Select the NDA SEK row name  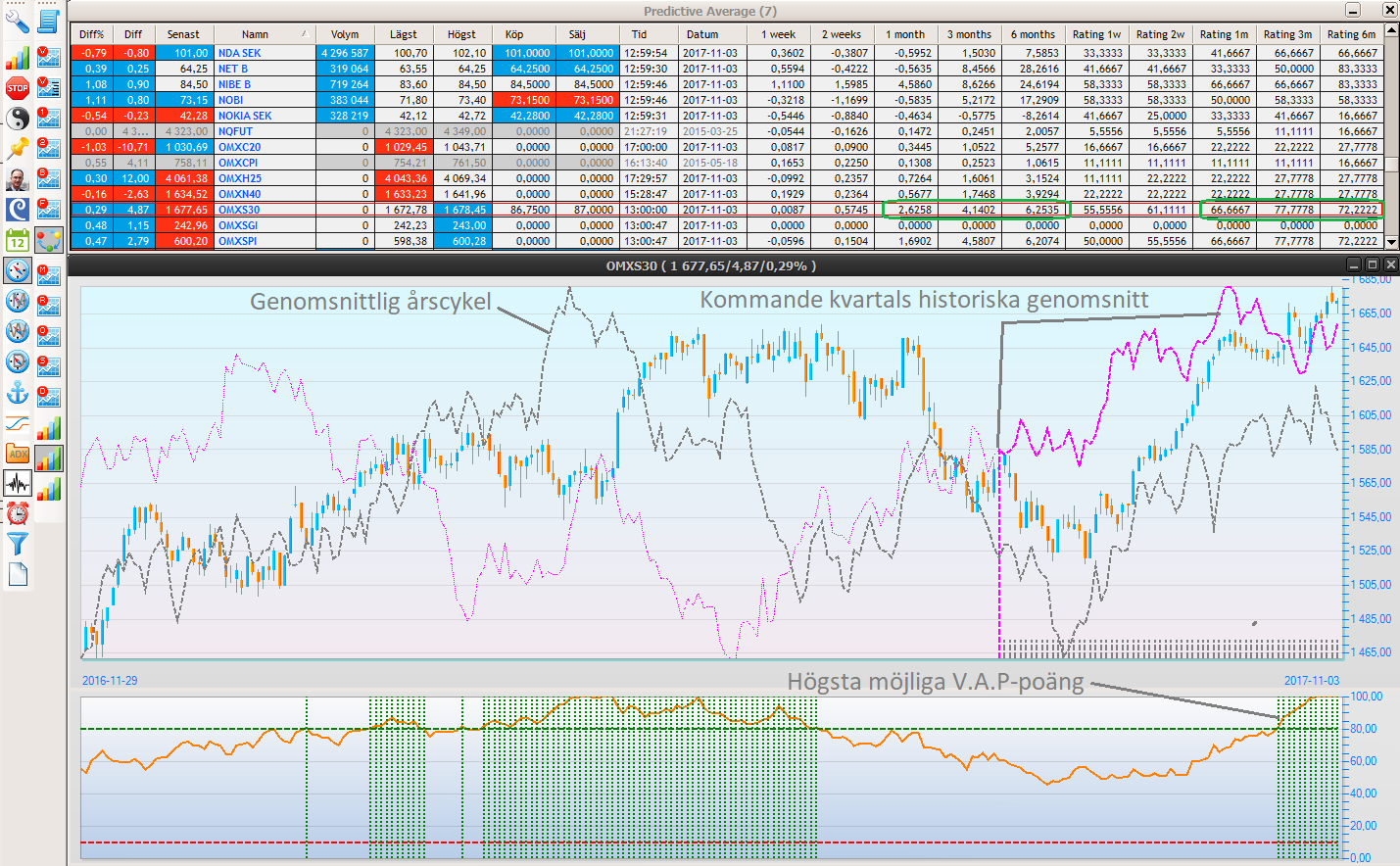coord(239,53)
